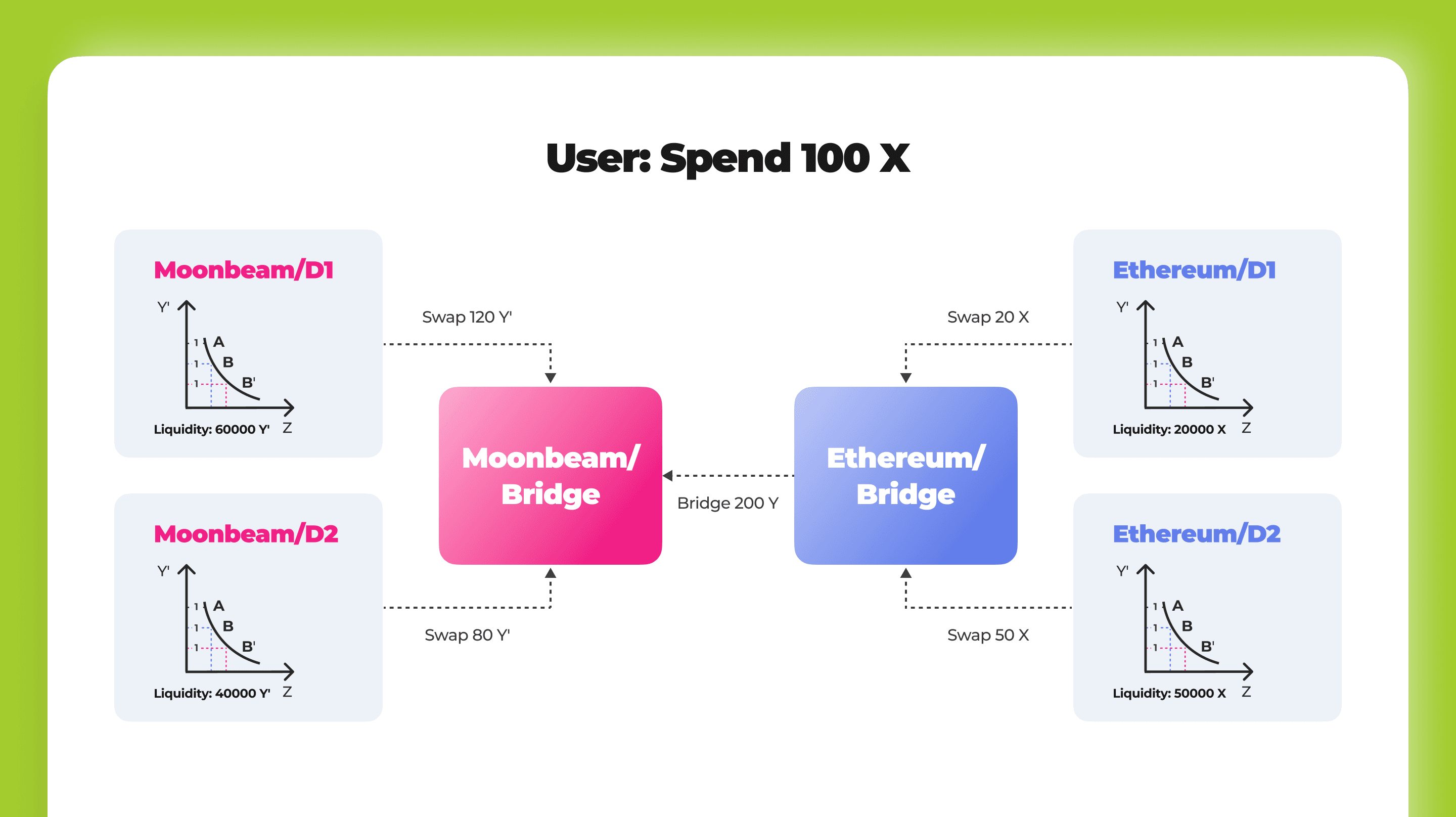Viewport: 1456px width, 817px height.
Task: Click the "Swap 80 Y'" label
Action: (467, 635)
